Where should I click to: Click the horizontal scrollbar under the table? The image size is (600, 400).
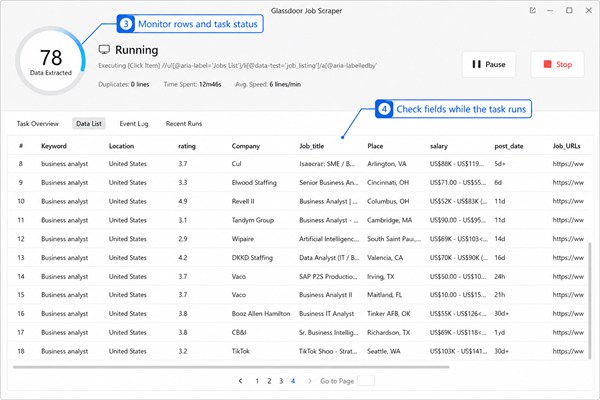tap(231, 367)
